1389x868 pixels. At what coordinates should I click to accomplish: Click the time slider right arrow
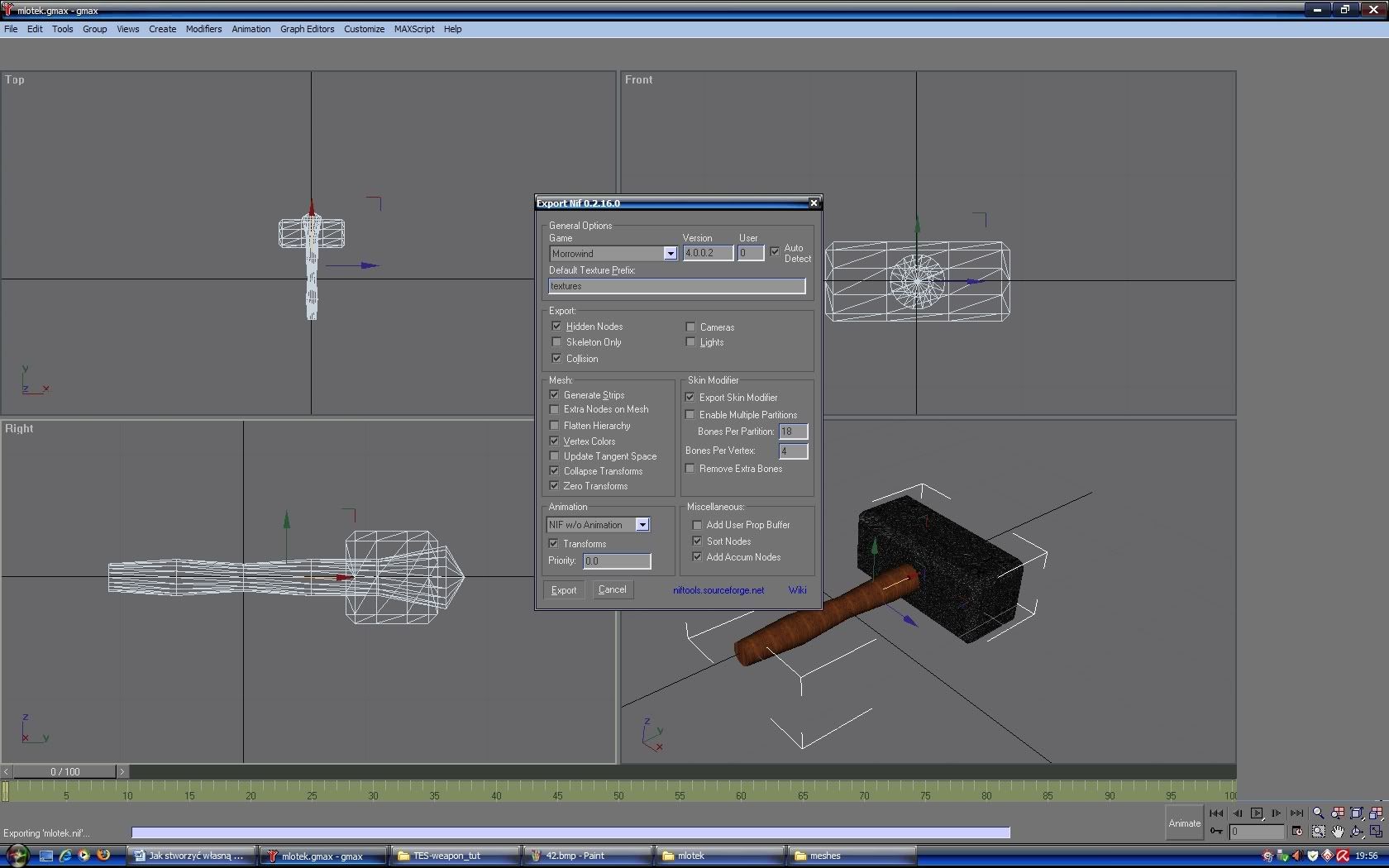(122, 771)
